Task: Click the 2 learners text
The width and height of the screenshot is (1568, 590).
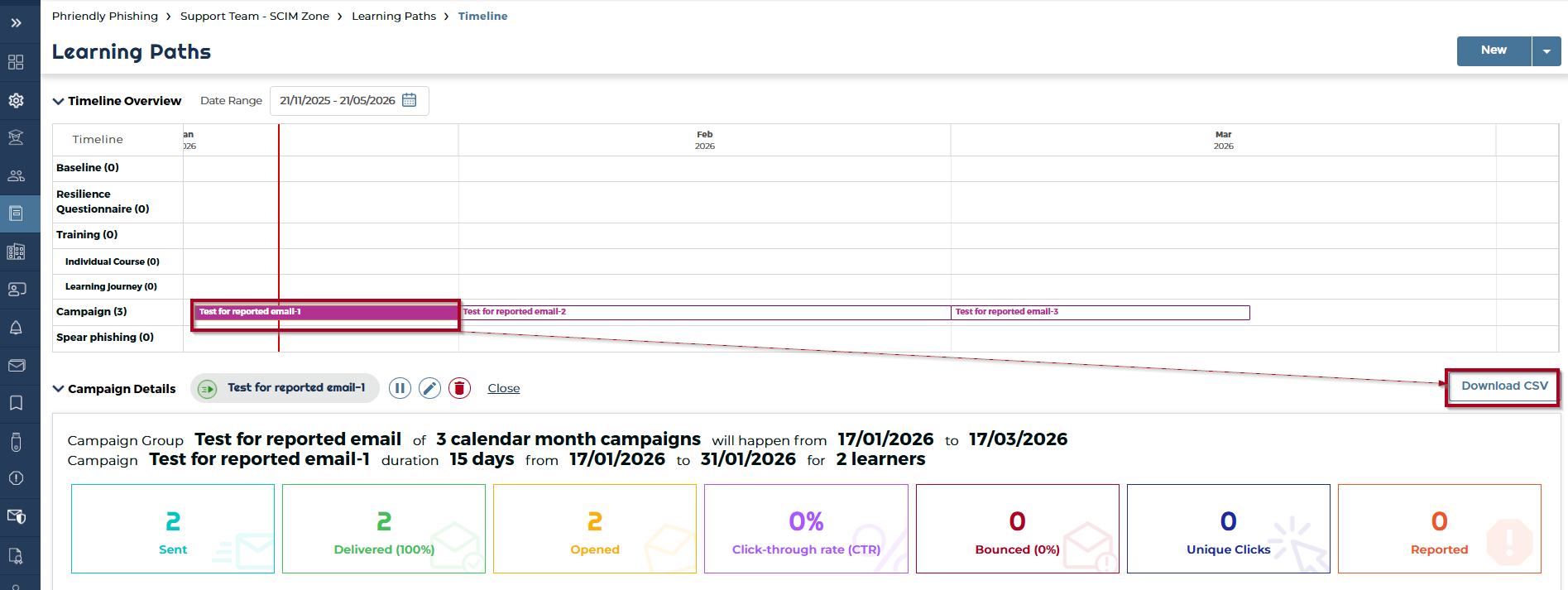Action: coord(880,459)
